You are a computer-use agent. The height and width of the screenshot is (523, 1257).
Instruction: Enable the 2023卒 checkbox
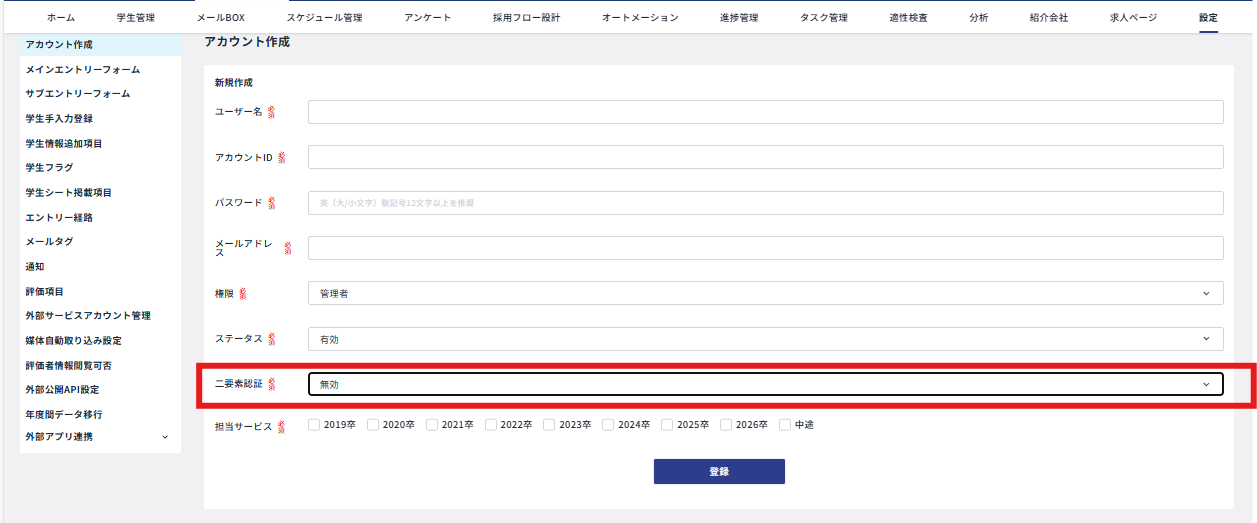[x=549, y=425]
